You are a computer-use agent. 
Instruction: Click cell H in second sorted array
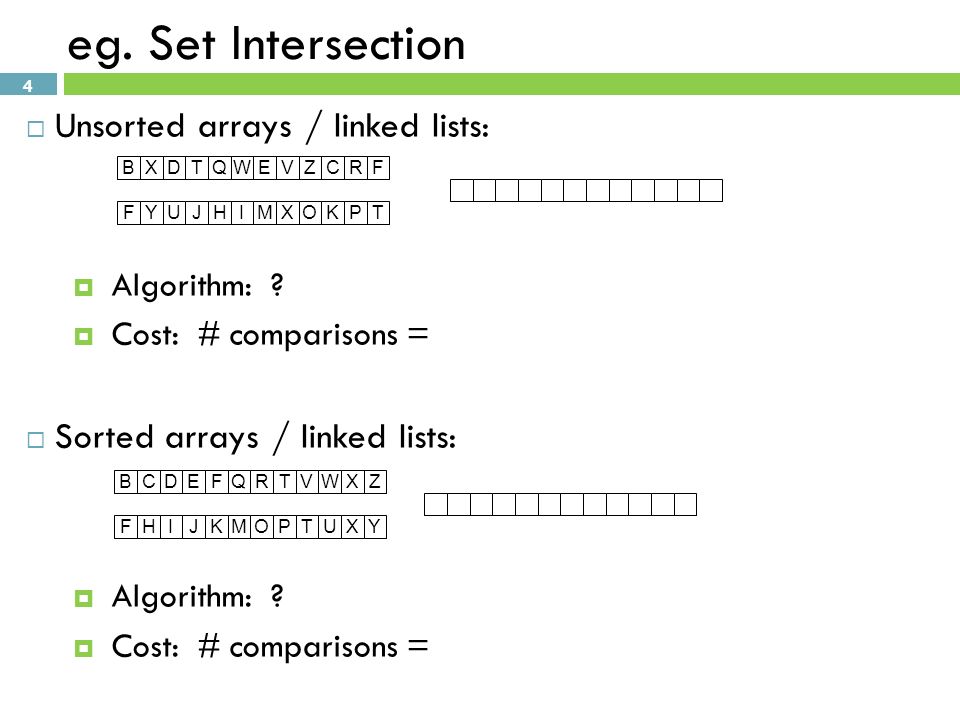[x=148, y=527]
